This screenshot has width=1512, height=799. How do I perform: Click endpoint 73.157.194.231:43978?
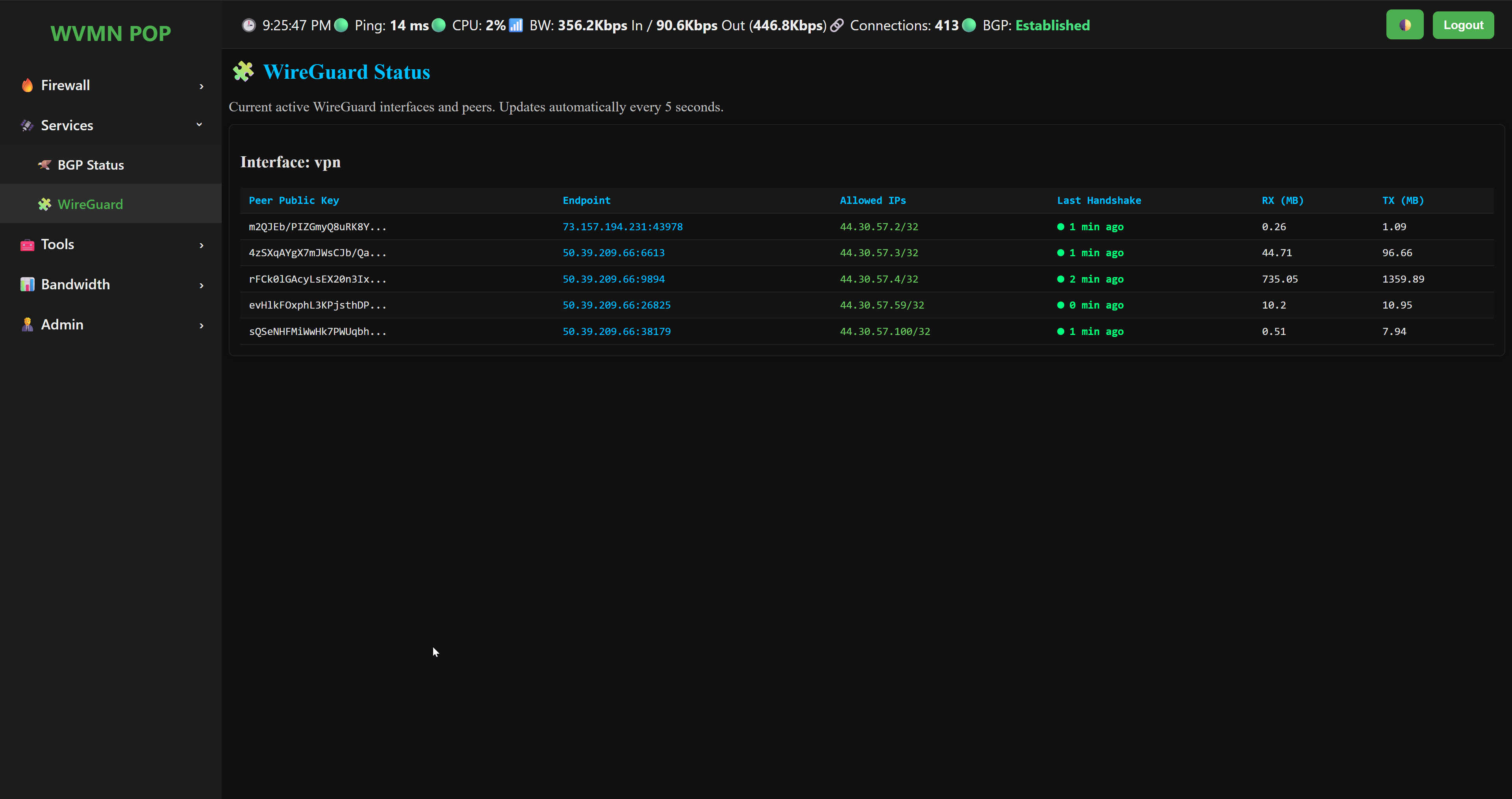point(622,226)
